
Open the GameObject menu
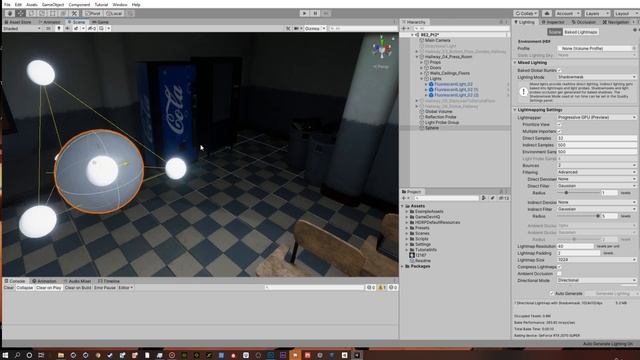pyautogui.click(x=53, y=4)
